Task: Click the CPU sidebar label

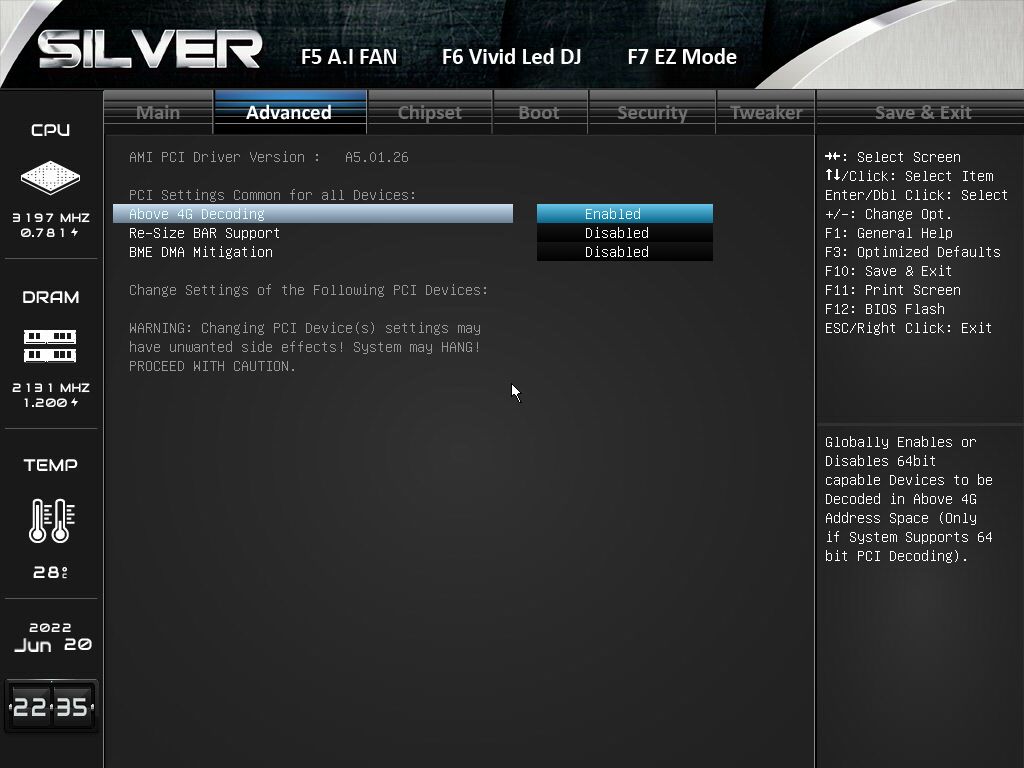Action: coord(50,130)
